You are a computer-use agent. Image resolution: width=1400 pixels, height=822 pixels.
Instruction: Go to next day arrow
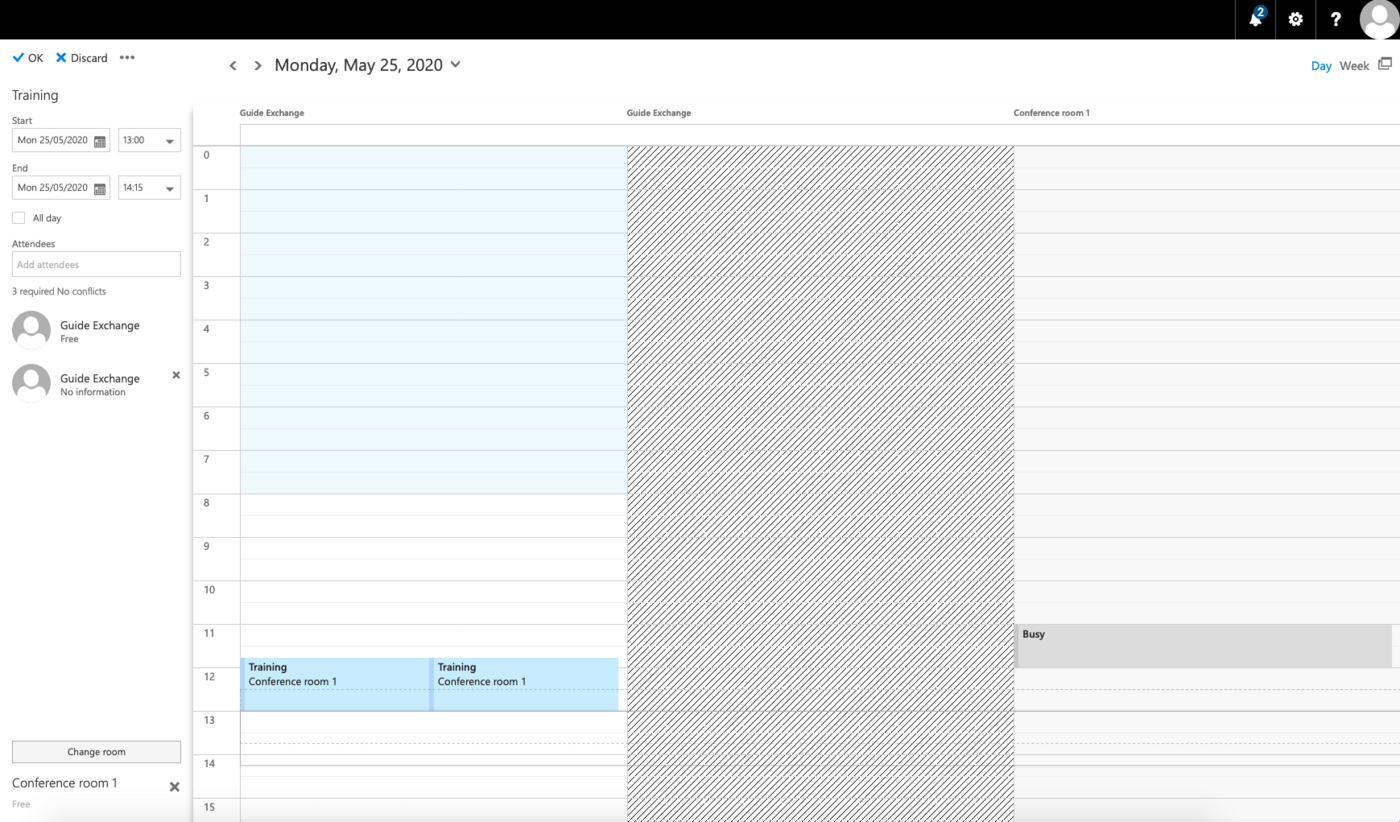coord(257,66)
